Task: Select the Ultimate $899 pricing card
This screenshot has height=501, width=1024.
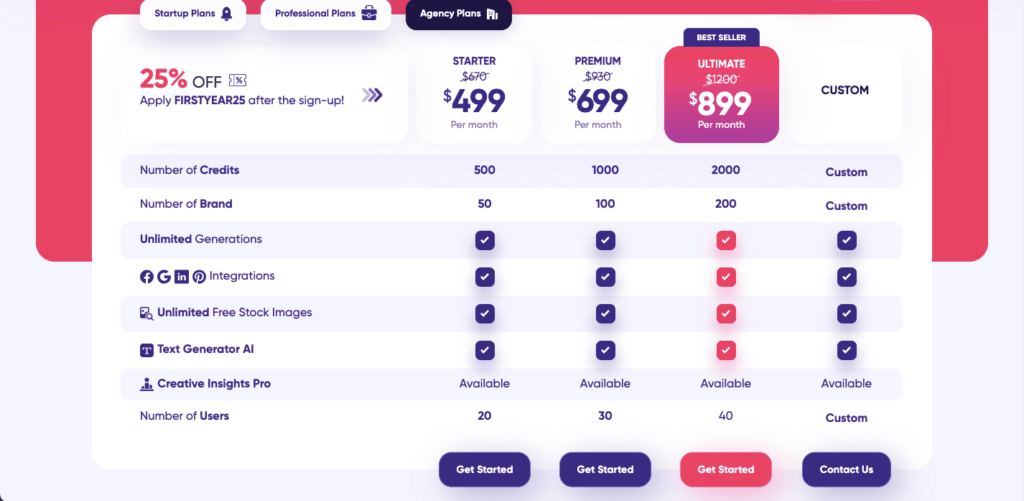Action: pos(722,94)
